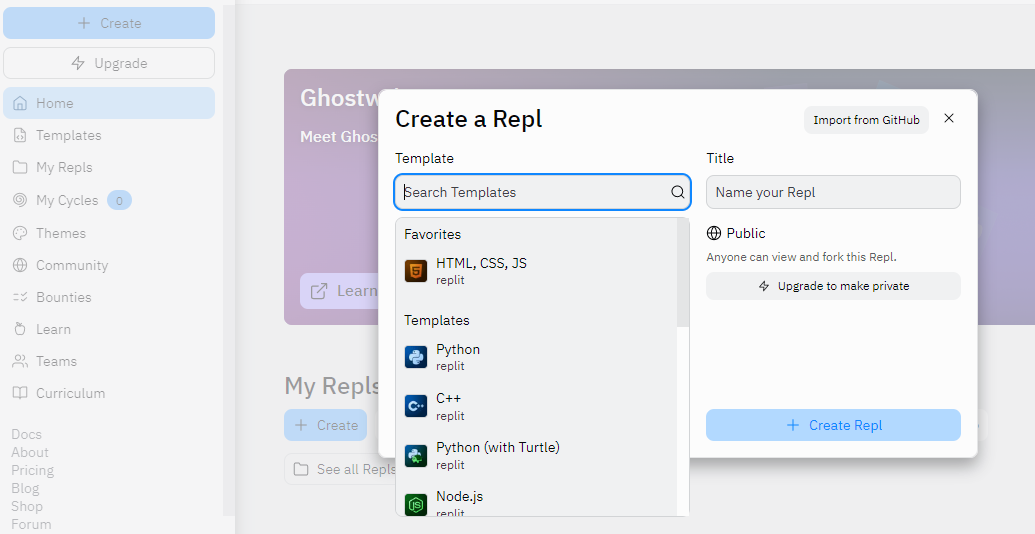Open the Shop link
This screenshot has width=1035, height=534.
[x=27, y=506]
